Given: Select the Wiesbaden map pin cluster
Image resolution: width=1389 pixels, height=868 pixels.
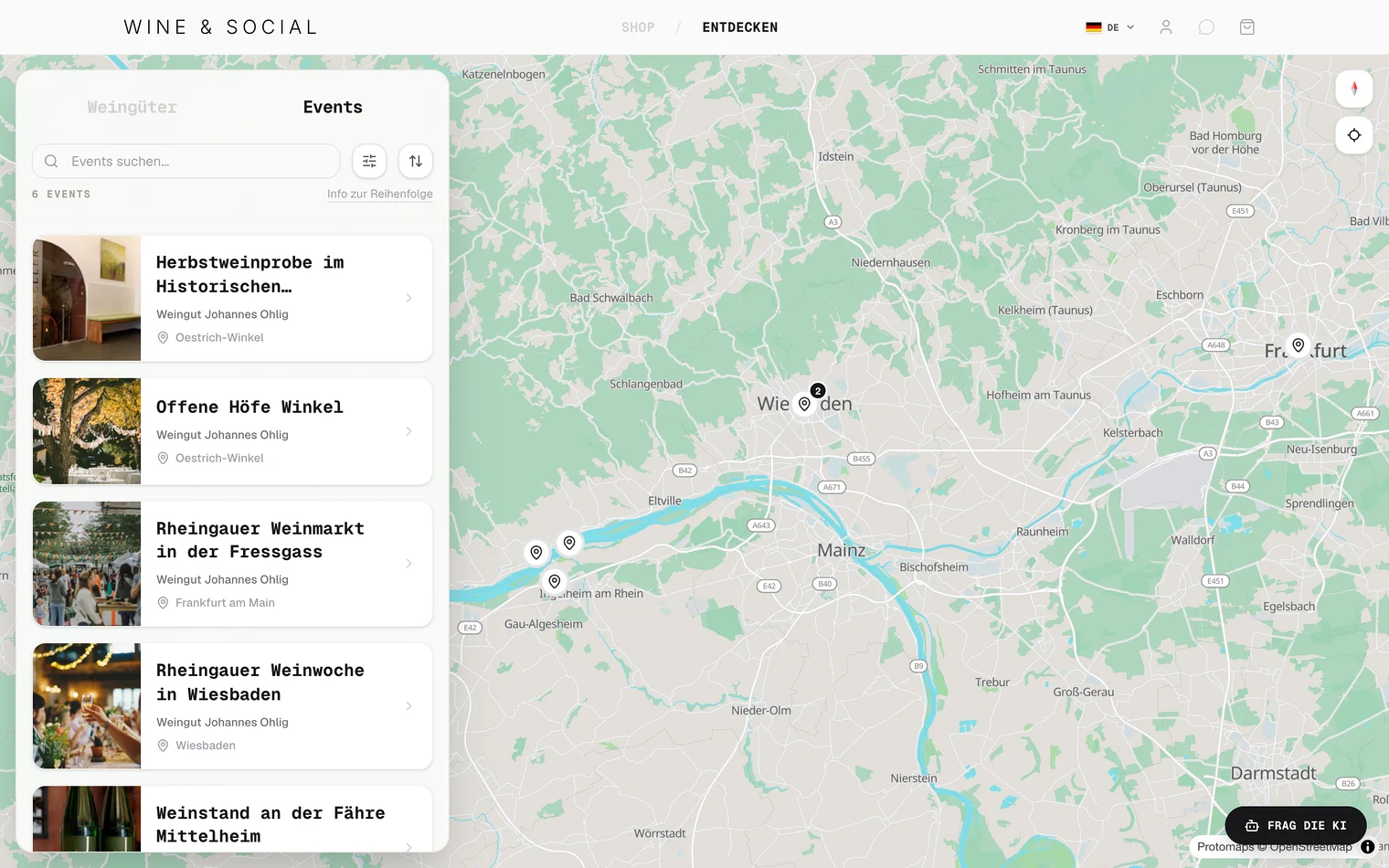Looking at the screenshot, I should click(x=805, y=403).
